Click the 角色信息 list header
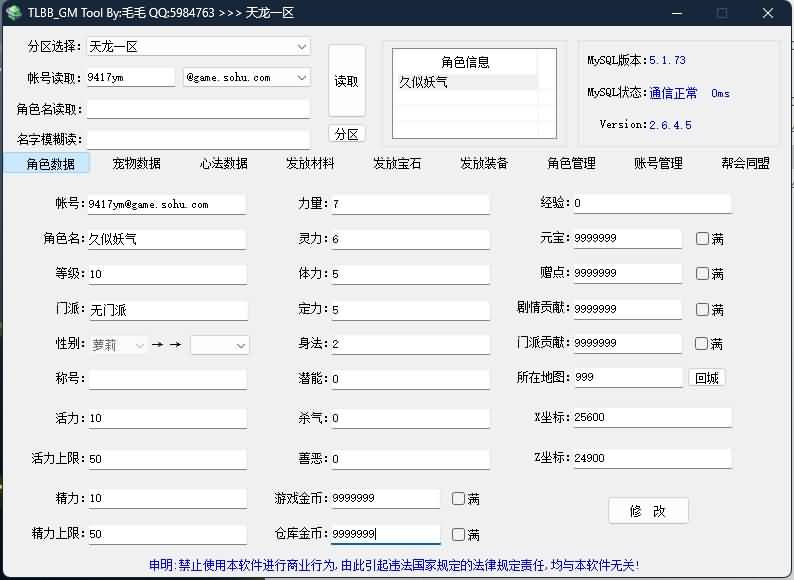Screen dimensions: 794x580 tap(465, 62)
